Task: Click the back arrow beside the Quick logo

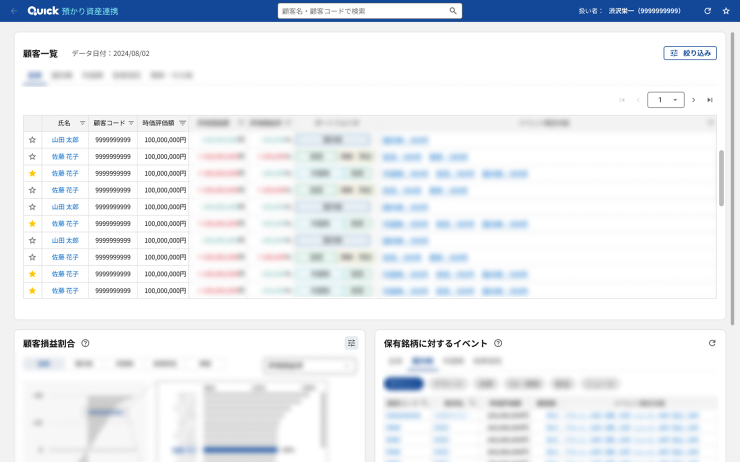Action: coord(13,11)
